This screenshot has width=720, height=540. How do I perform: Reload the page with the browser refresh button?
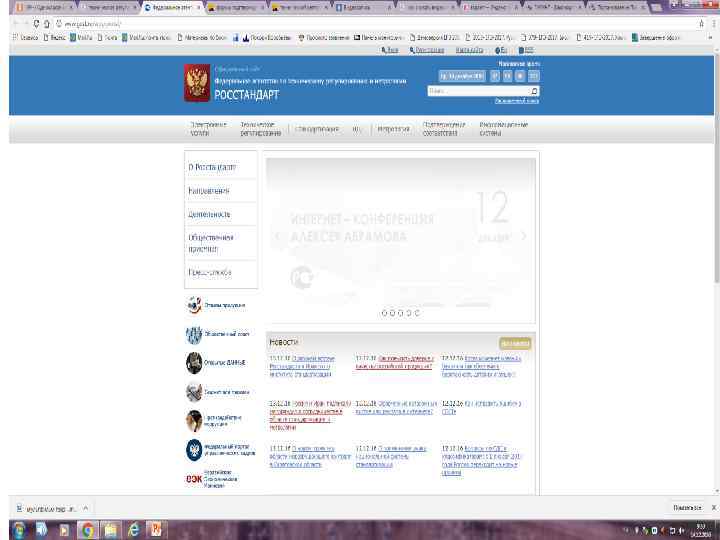point(36,23)
